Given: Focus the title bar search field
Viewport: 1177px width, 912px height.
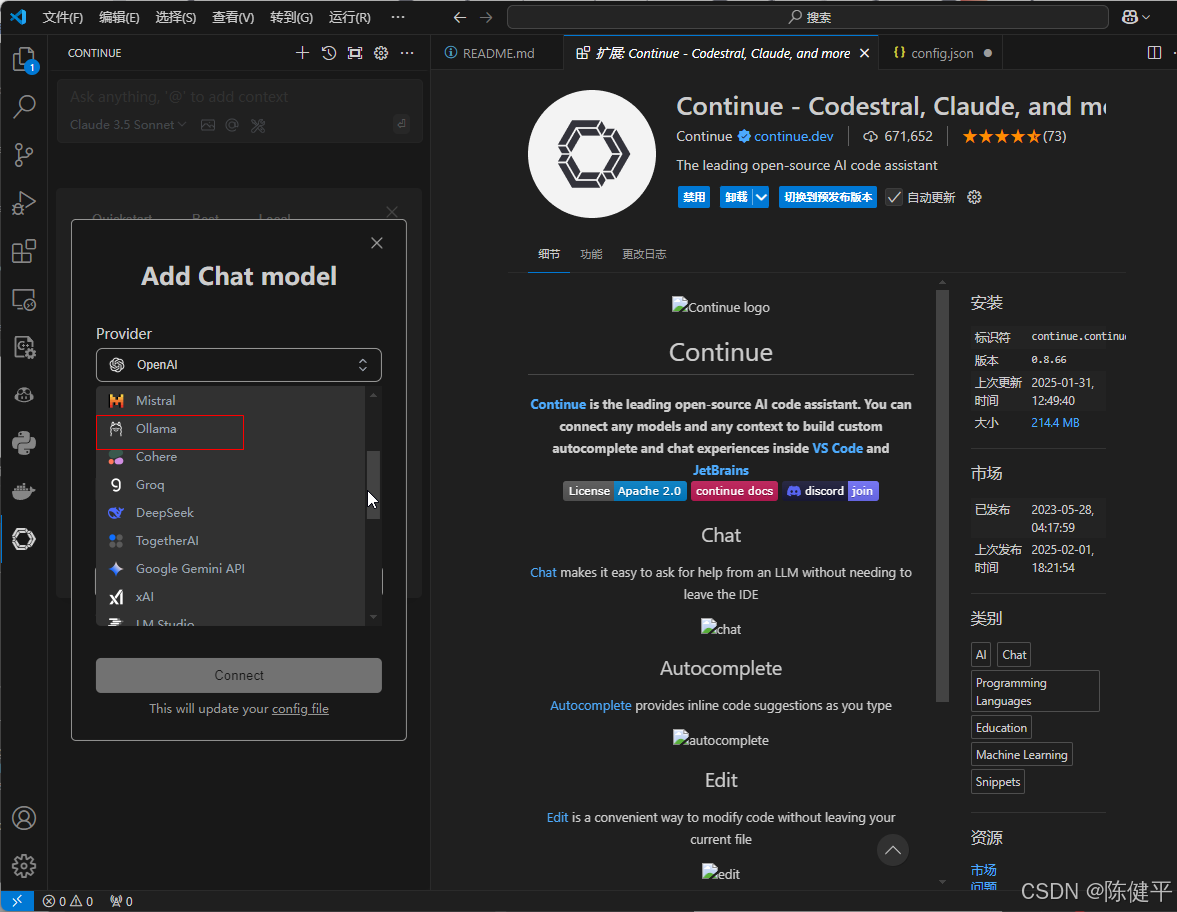Looking at the screenshot, I should [x=808, y=17].
